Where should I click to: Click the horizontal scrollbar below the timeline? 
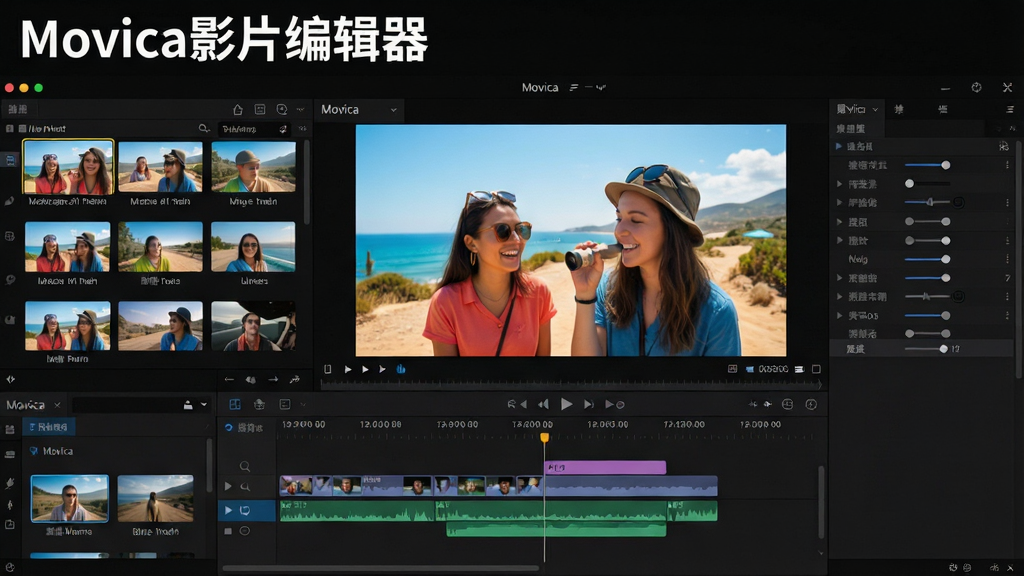(381, 568)
